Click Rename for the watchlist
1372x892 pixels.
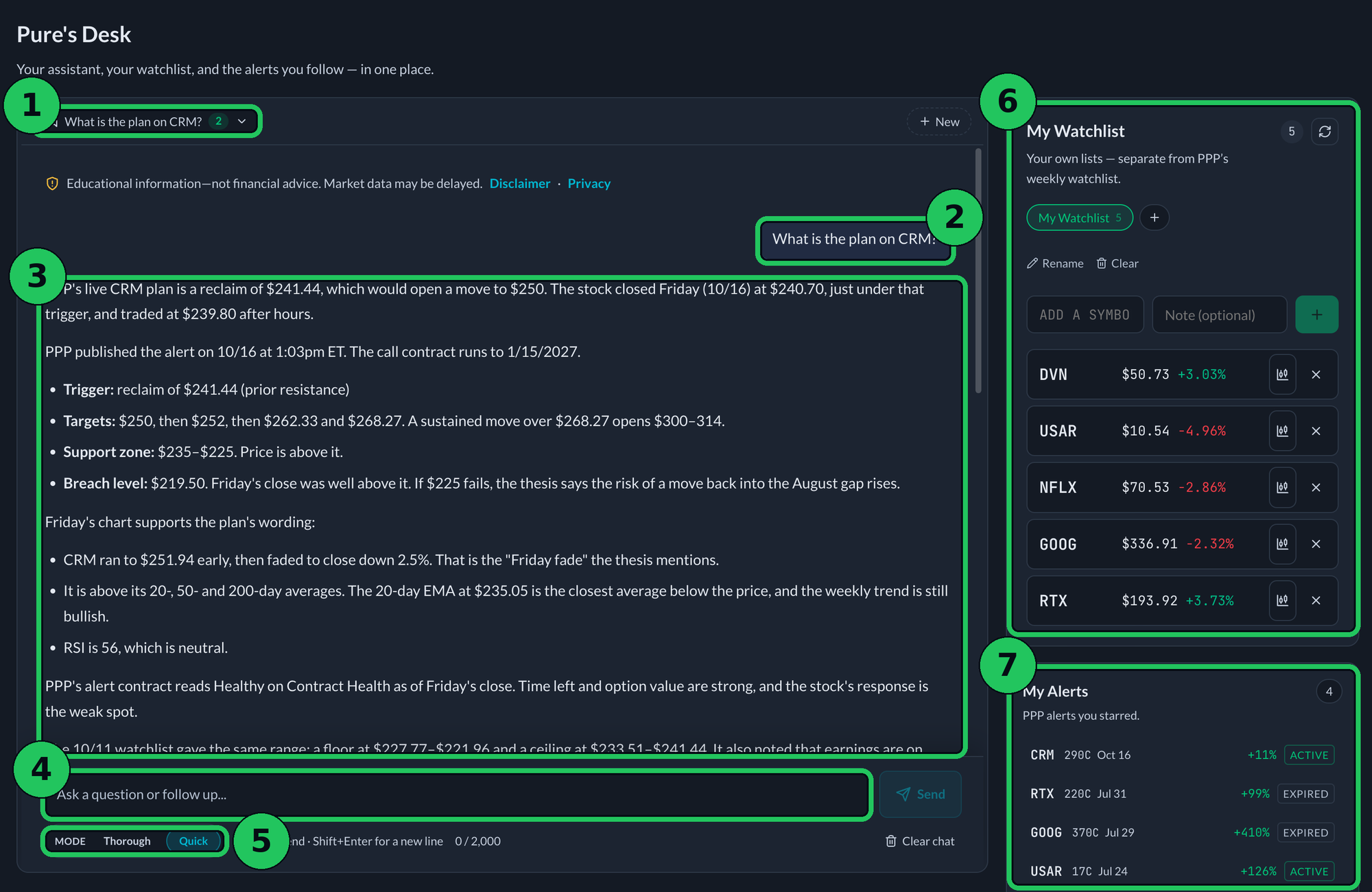[x=1055, y=263]
